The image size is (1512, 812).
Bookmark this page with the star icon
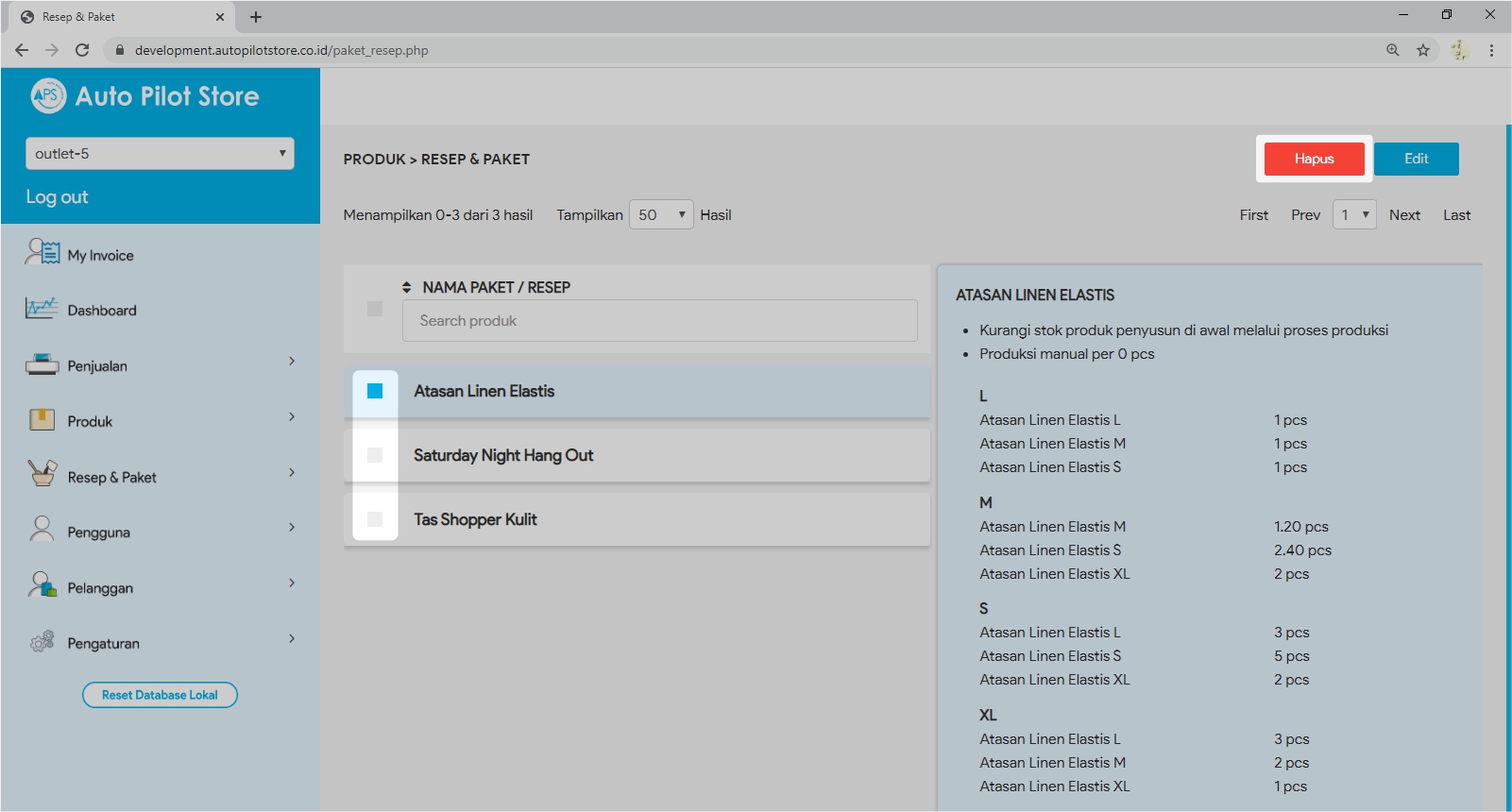[1422, 50]
